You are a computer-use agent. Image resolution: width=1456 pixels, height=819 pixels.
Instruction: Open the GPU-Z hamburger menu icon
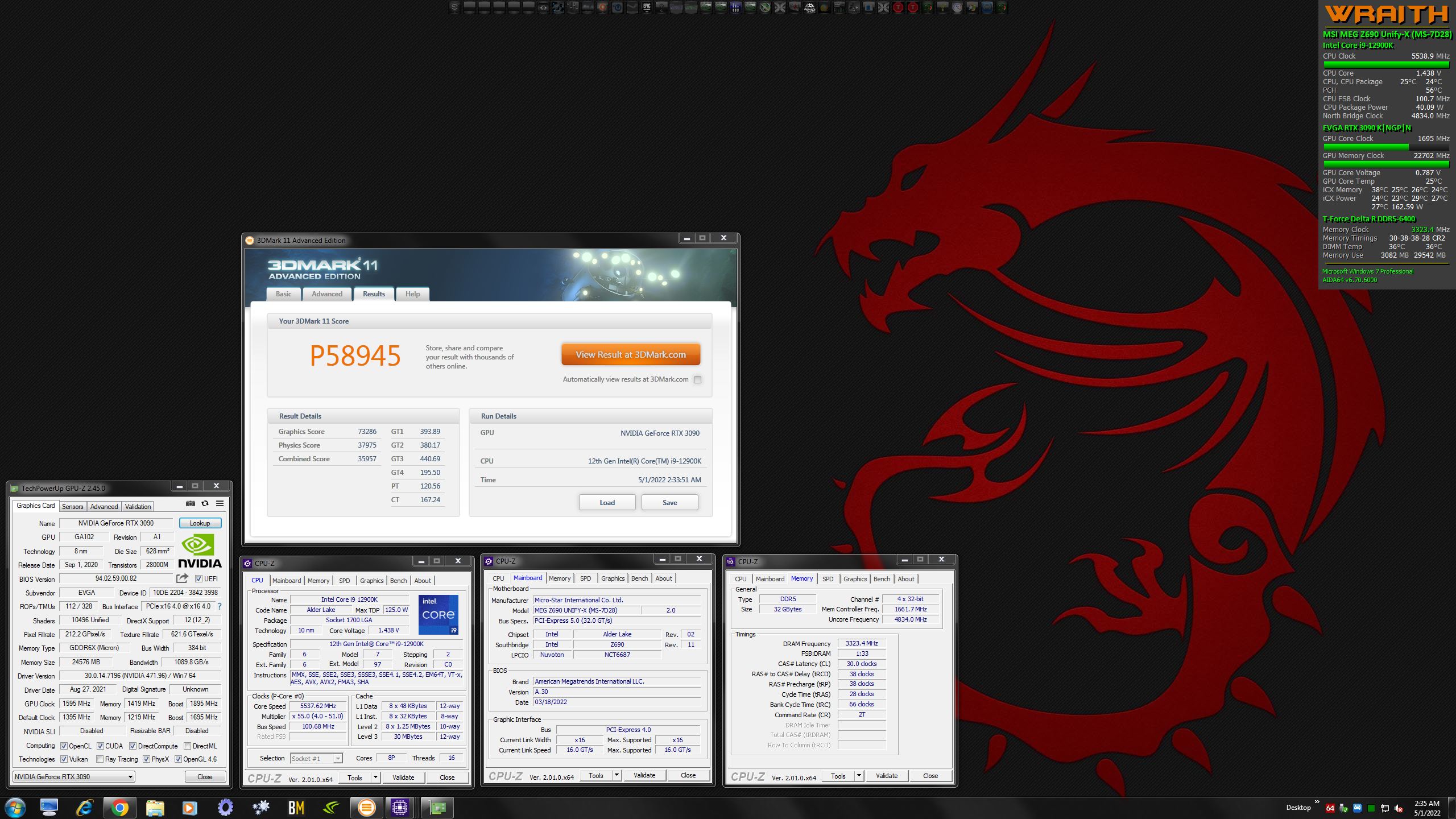pos(220,503)
